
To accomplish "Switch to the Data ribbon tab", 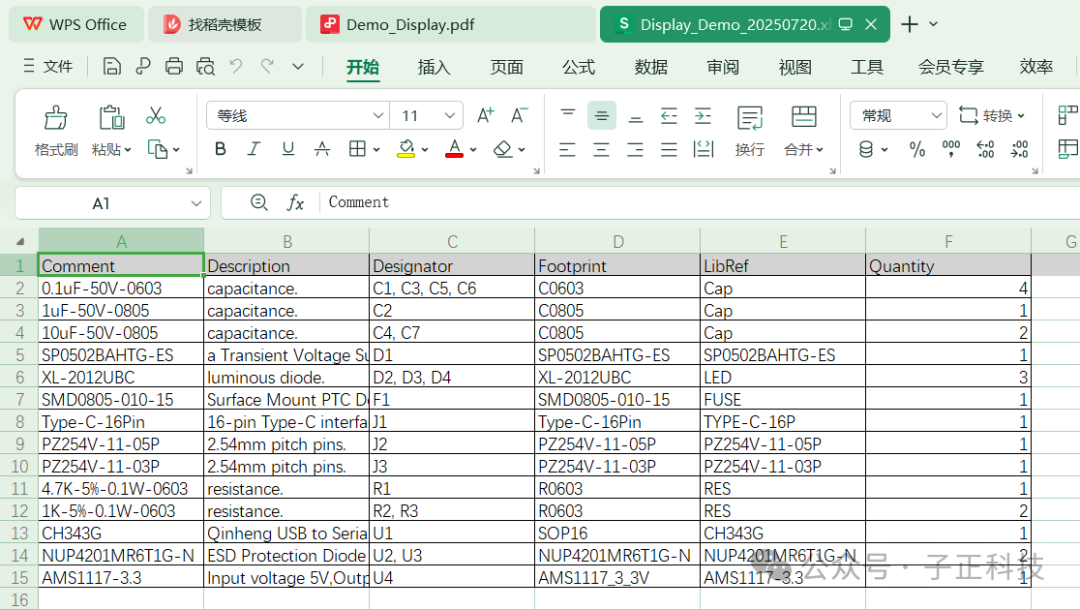I will coord(651,67).
